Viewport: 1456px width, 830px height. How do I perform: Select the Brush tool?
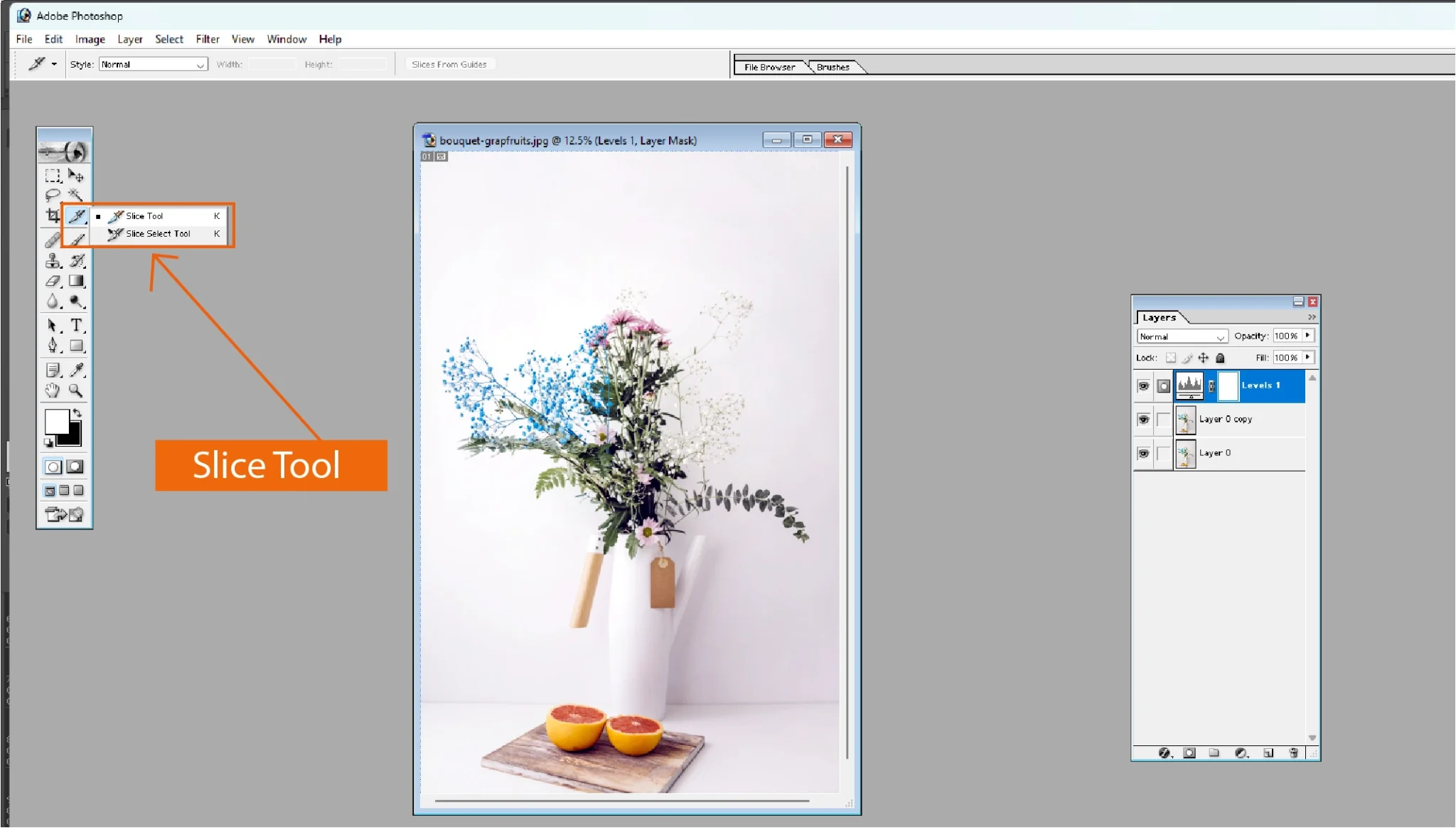(76, 240)
